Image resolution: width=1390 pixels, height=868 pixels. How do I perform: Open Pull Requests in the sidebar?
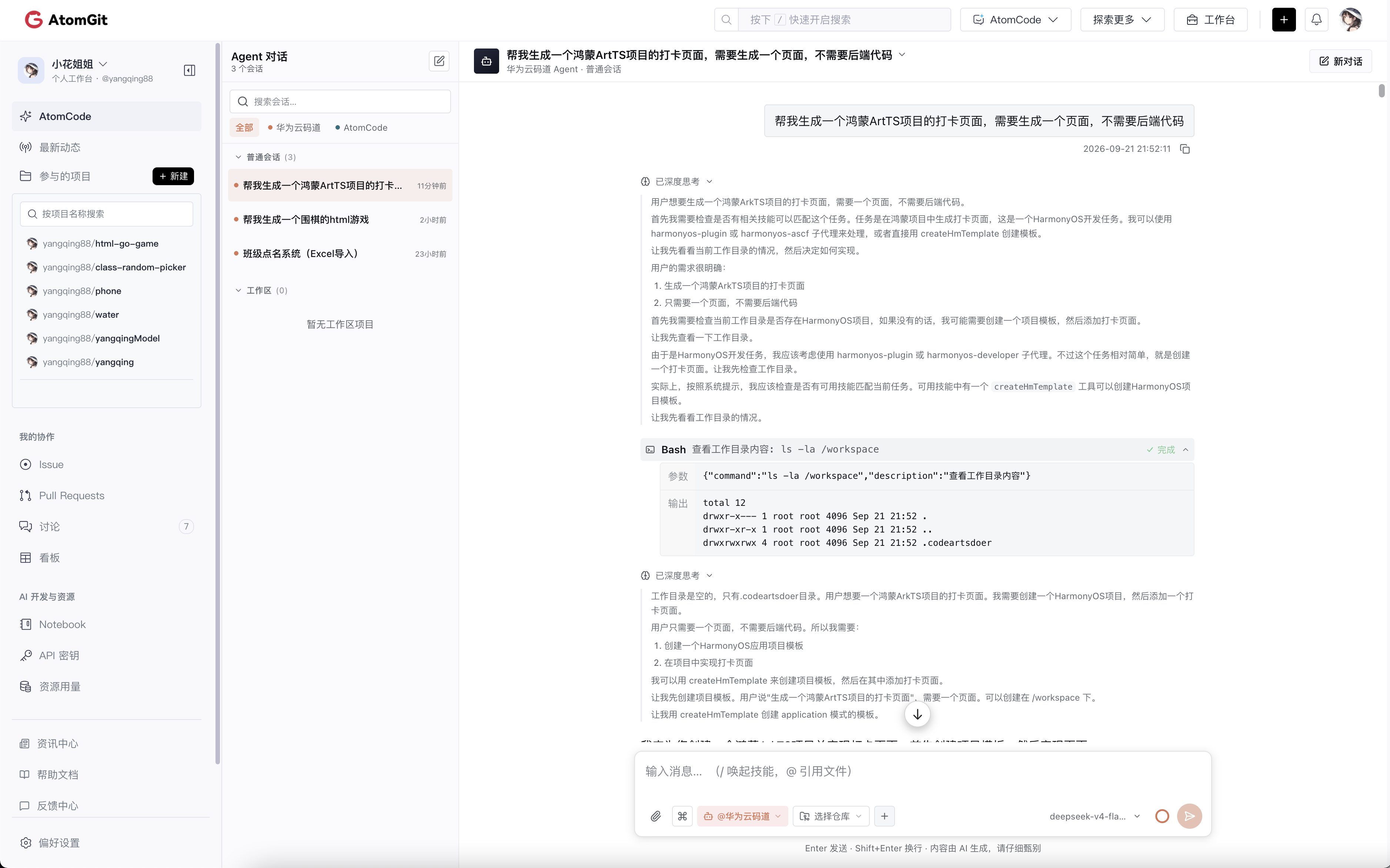click(x=106, y=495)
